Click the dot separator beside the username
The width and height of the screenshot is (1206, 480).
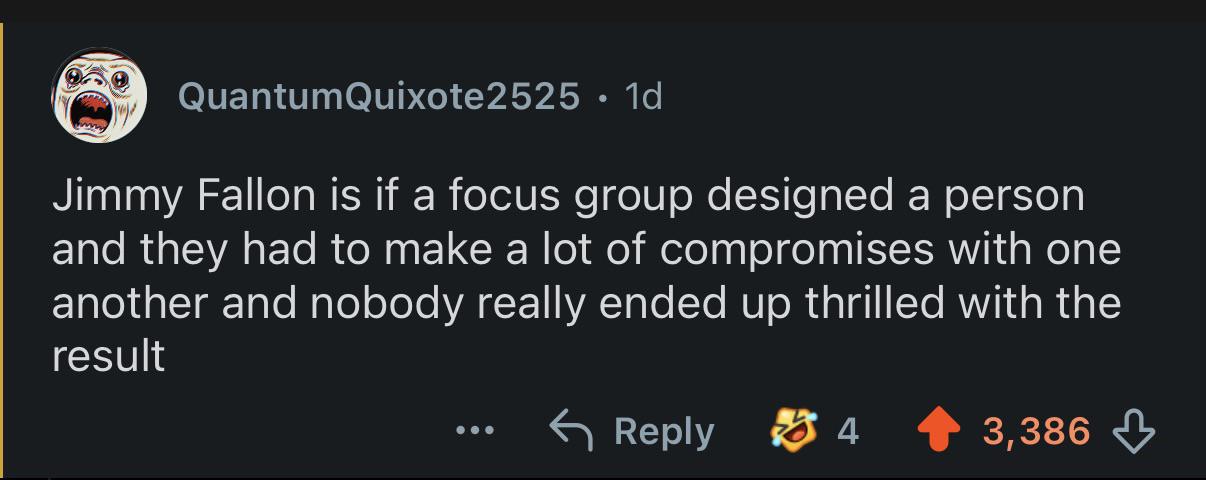click(x=601, y=97)
